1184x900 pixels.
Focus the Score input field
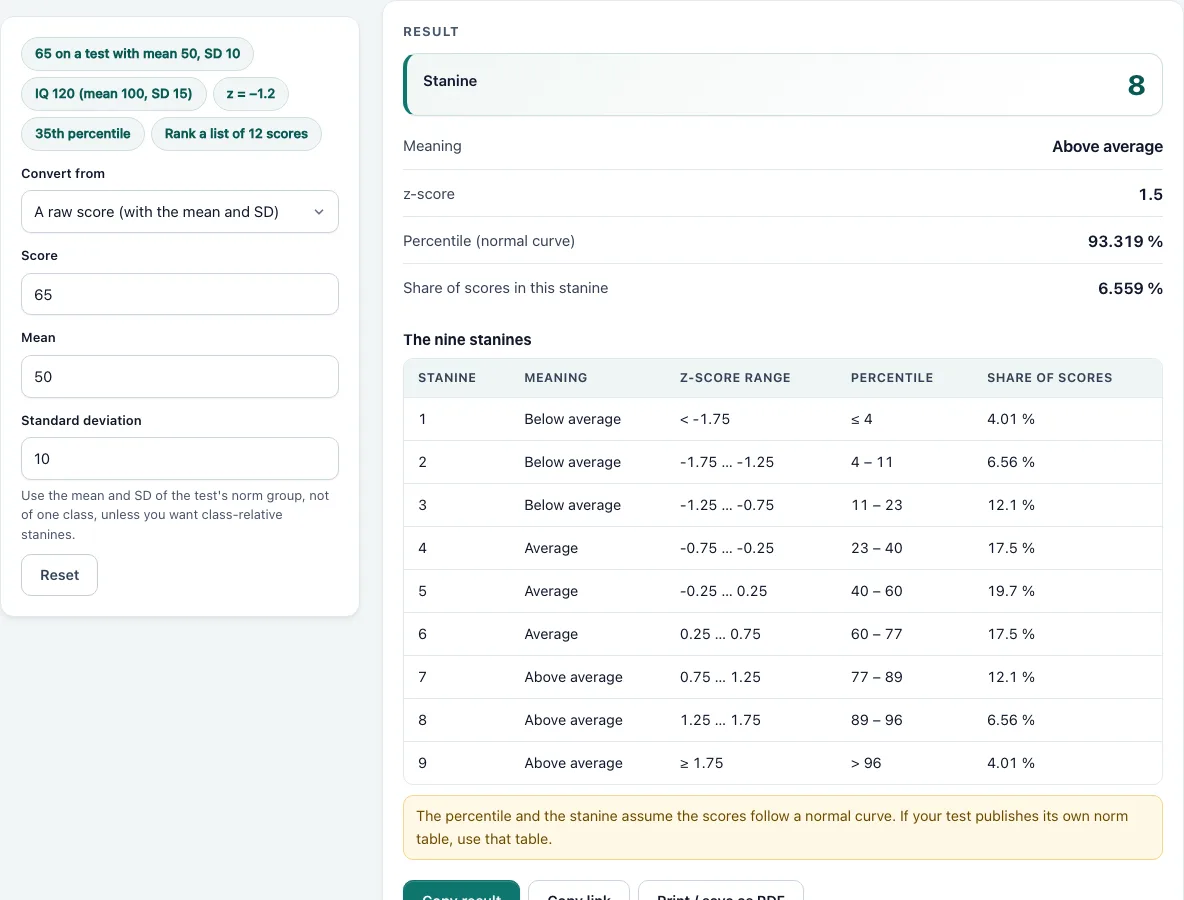(180, 294)
